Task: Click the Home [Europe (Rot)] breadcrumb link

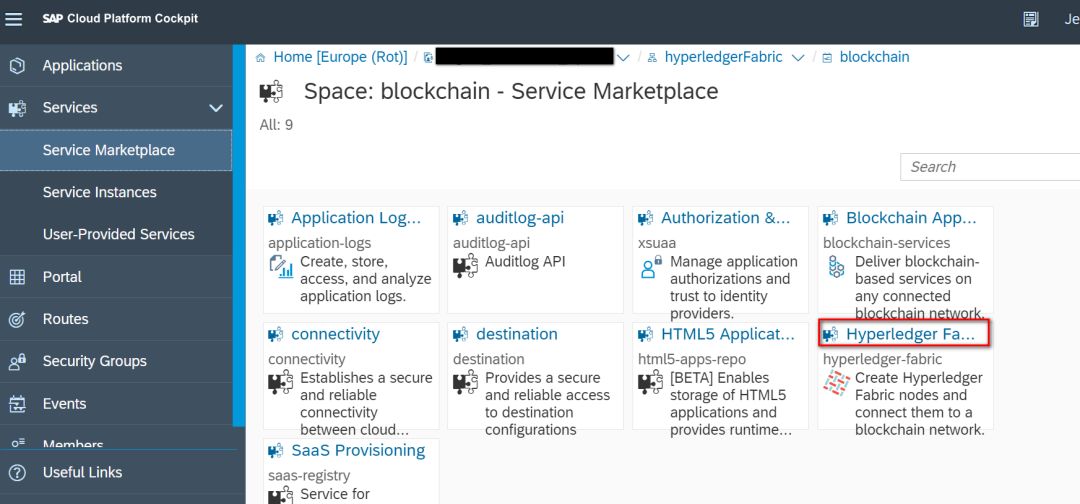Action: [x=340, y=57]
